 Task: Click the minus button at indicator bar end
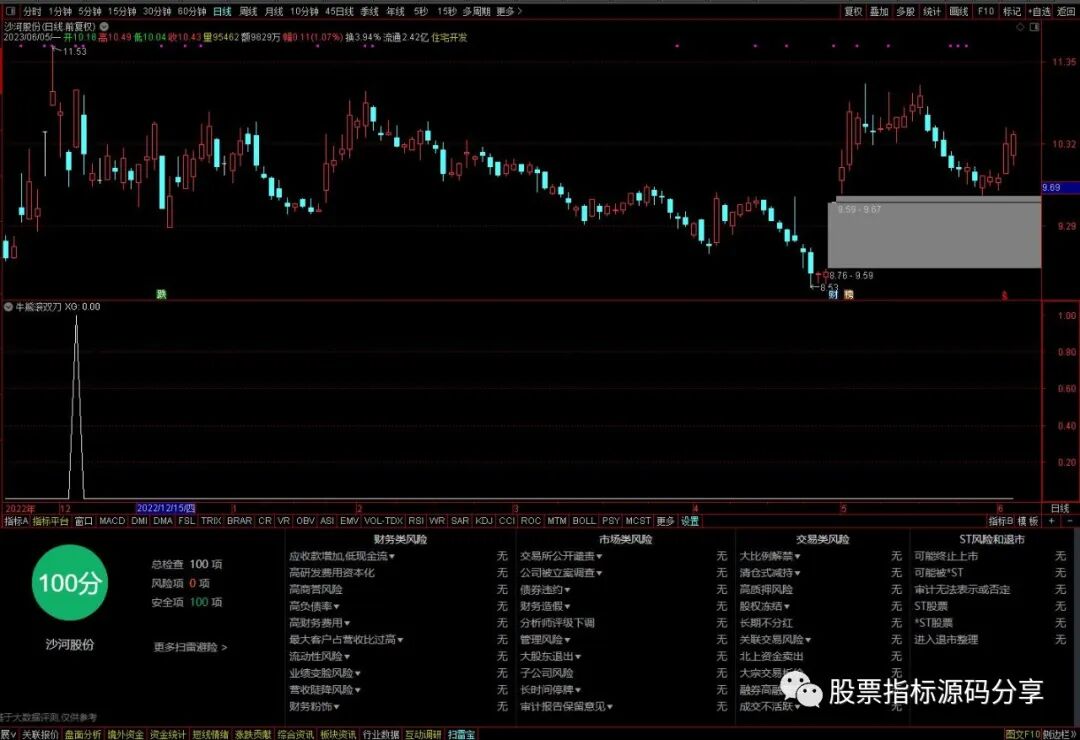(x=1070, y=521)
